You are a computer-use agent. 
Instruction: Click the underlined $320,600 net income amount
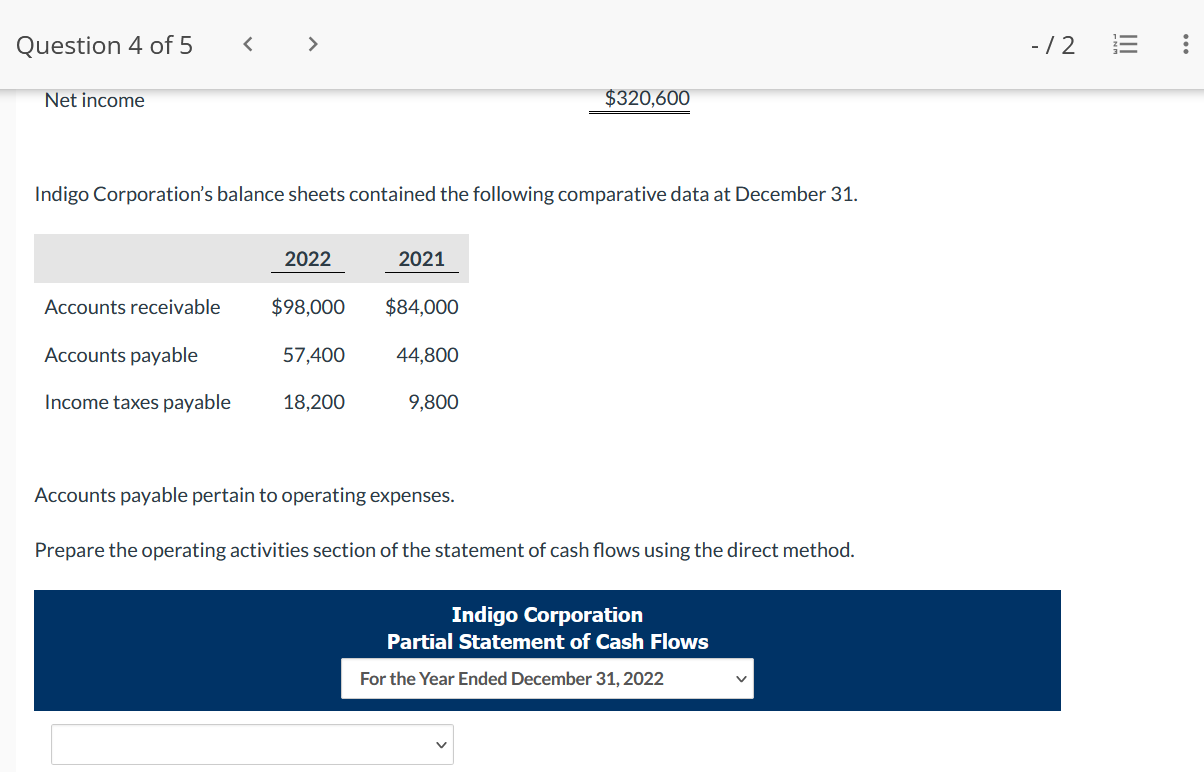(639, 98)
